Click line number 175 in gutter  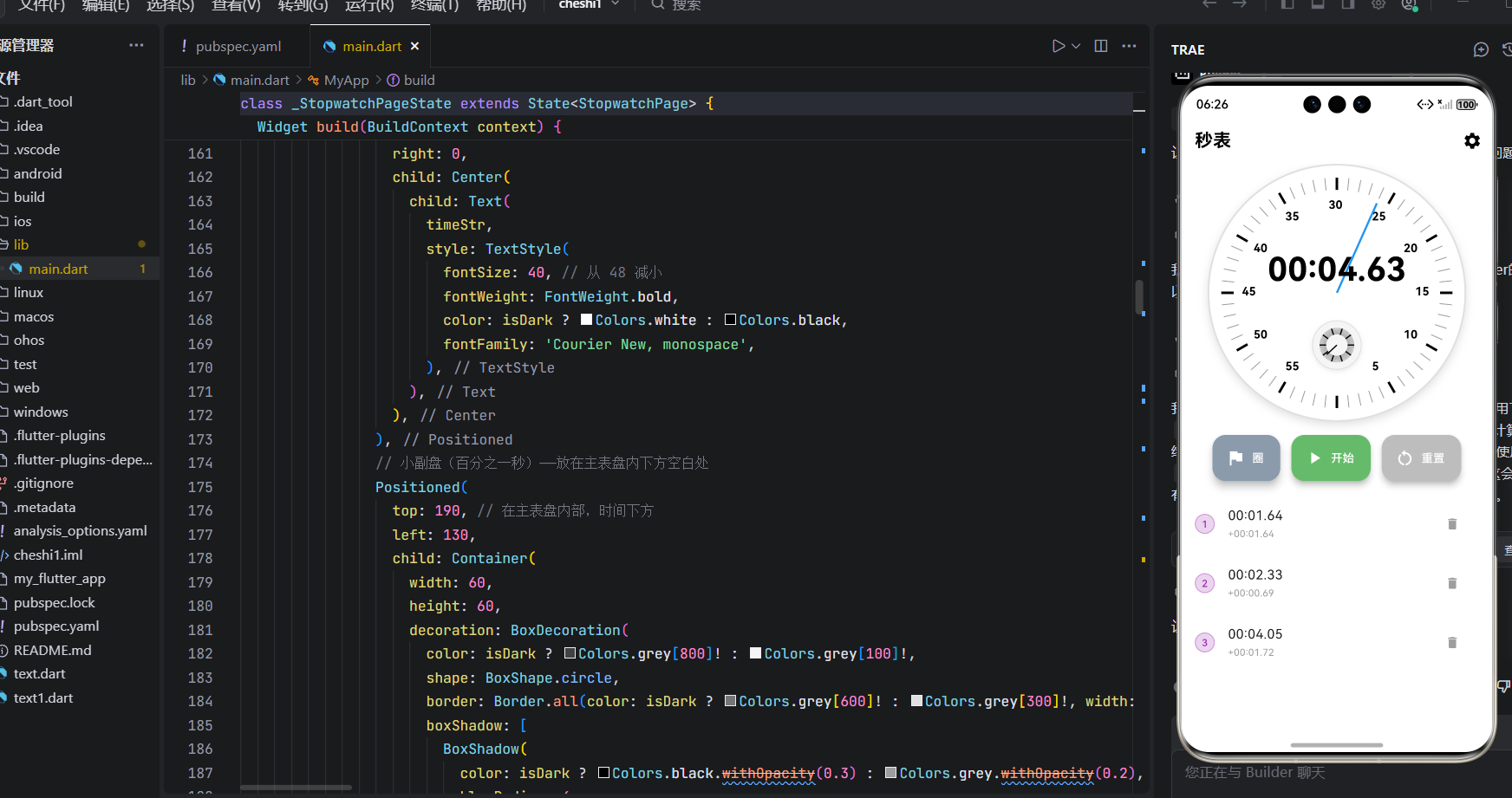coord(200,487)
